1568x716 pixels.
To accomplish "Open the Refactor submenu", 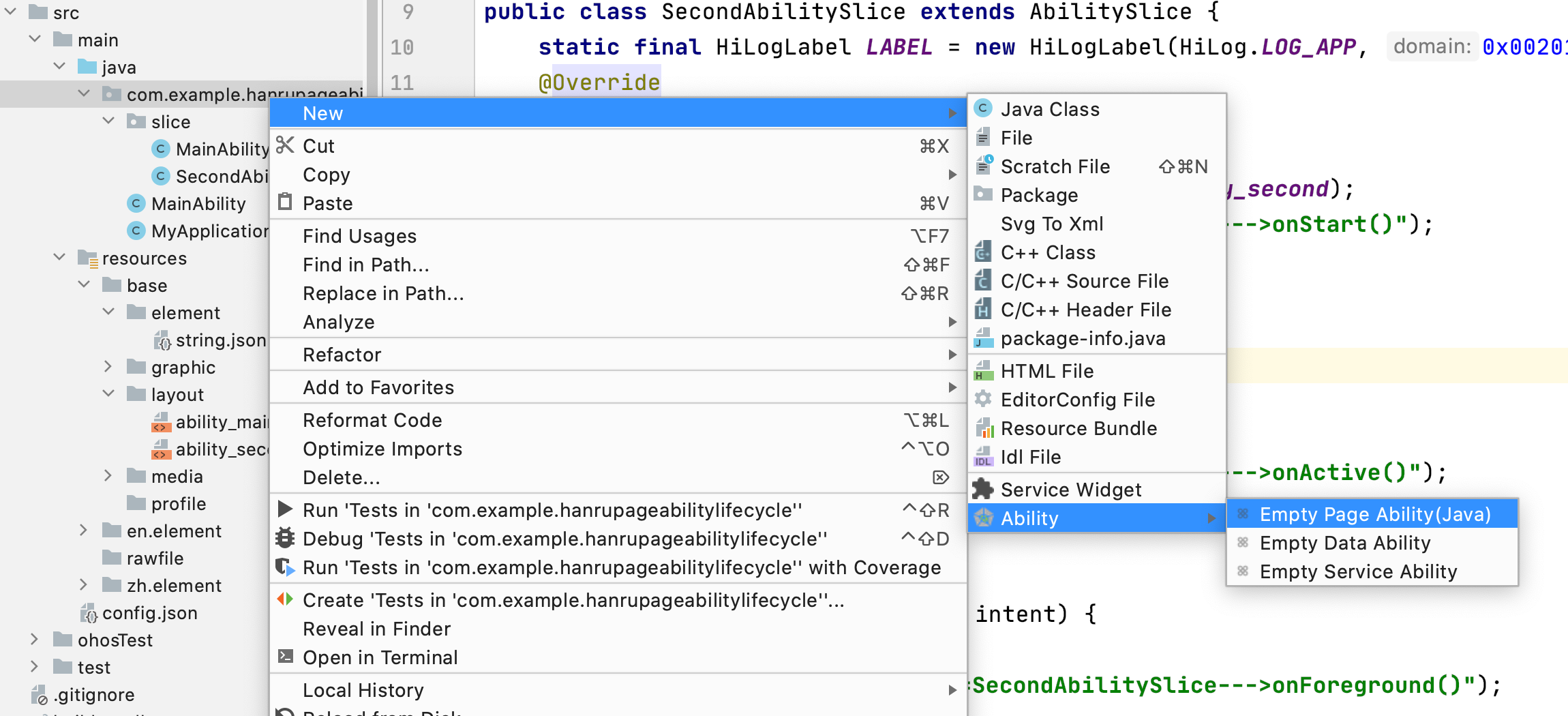I will coord(618,355).
